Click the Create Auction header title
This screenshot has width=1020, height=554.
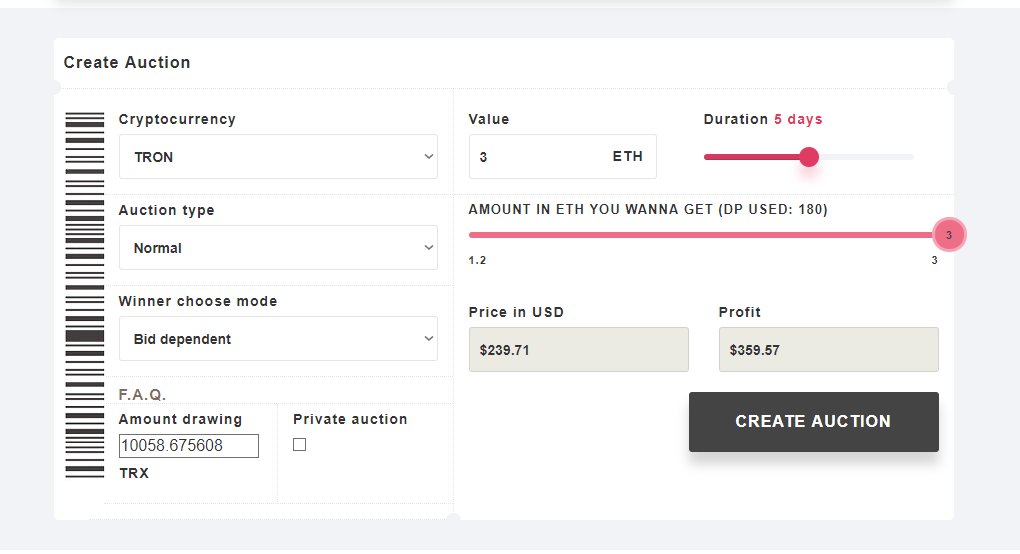(x=127, y=62)
